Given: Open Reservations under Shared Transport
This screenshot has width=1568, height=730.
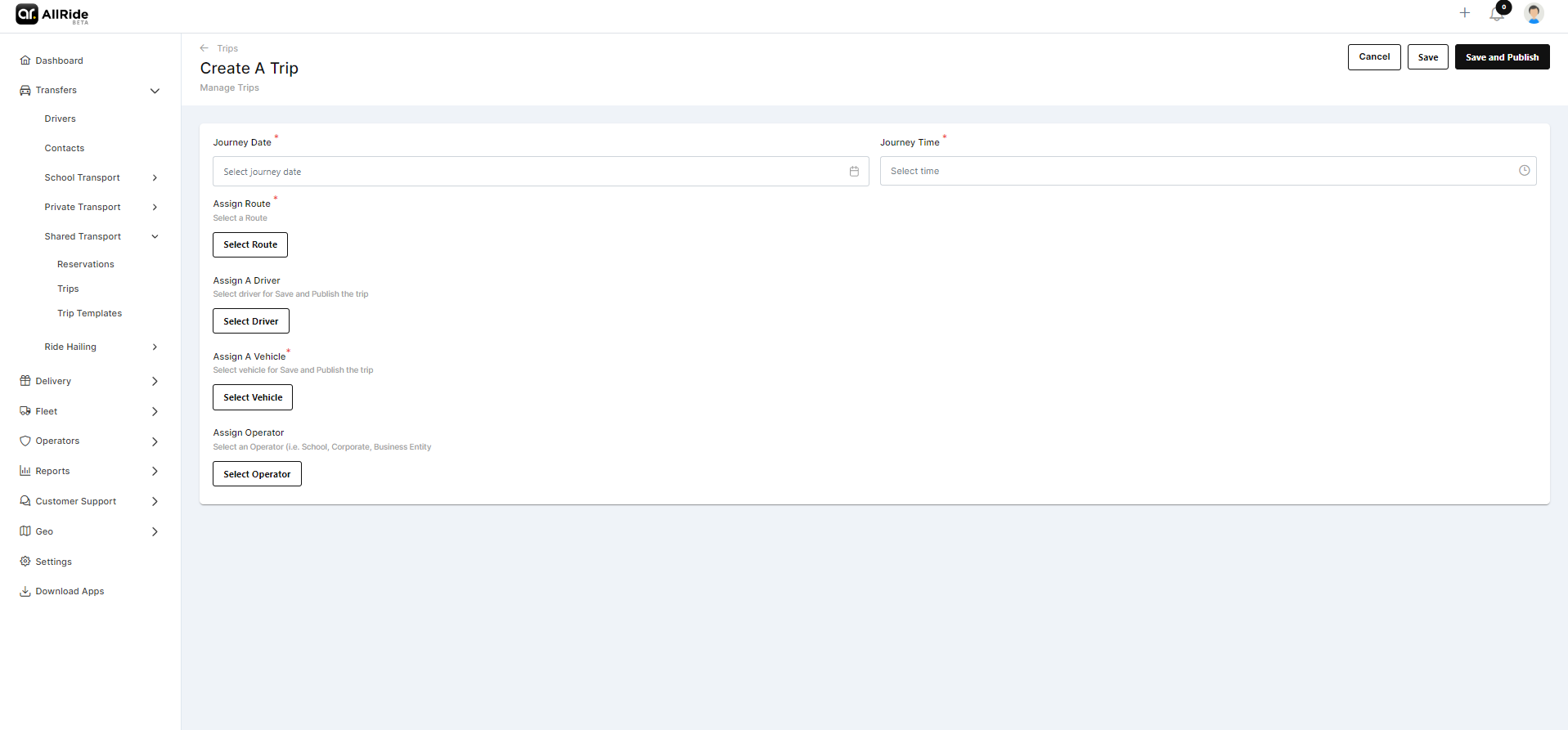Looking at the screenshot, I should (86, 264).
